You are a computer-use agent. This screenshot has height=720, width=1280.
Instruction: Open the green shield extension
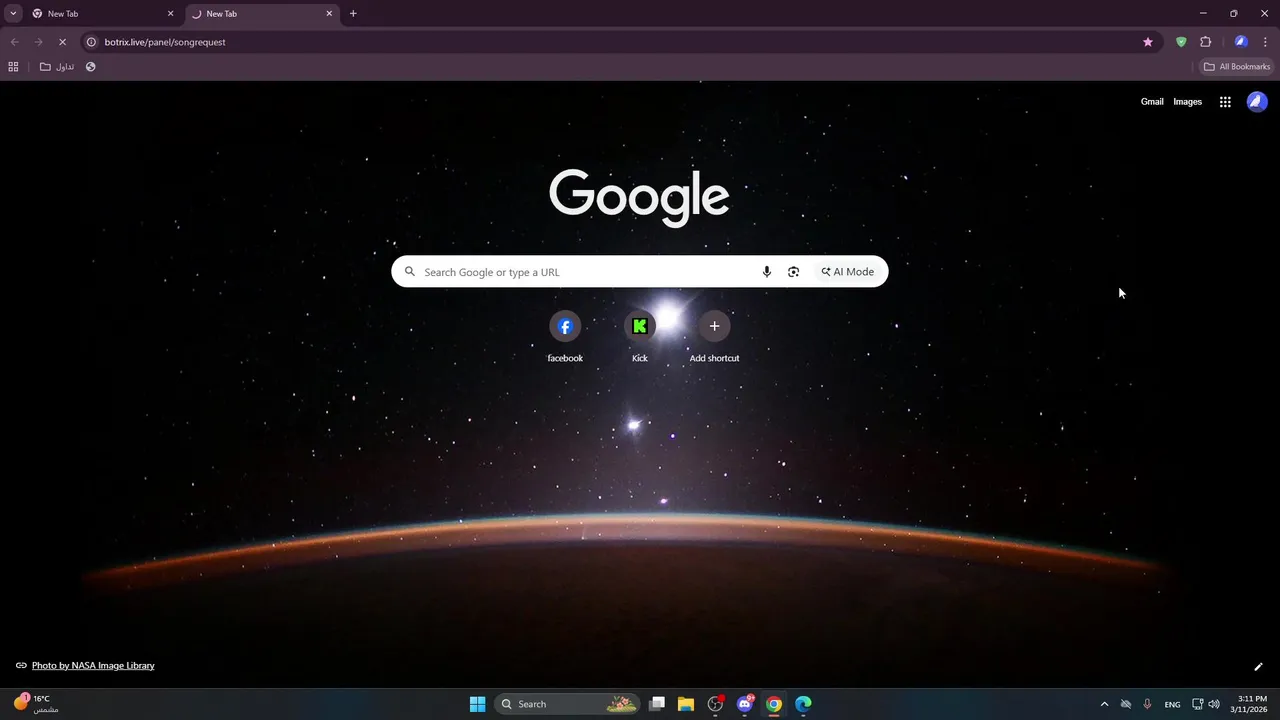pyautogui.click(x=1181, y=42)
